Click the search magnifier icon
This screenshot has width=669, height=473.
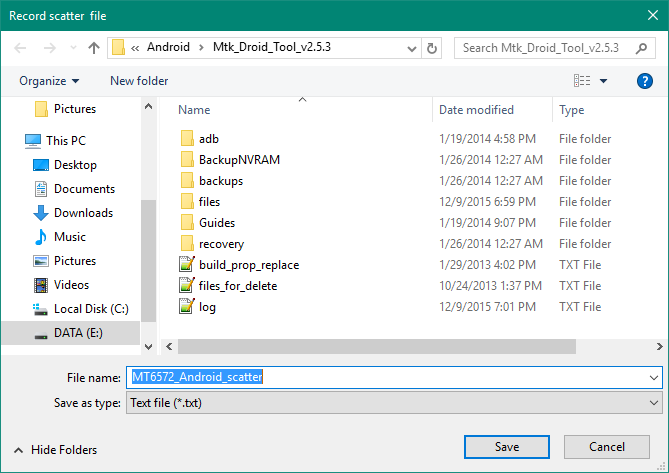[643, 47]
